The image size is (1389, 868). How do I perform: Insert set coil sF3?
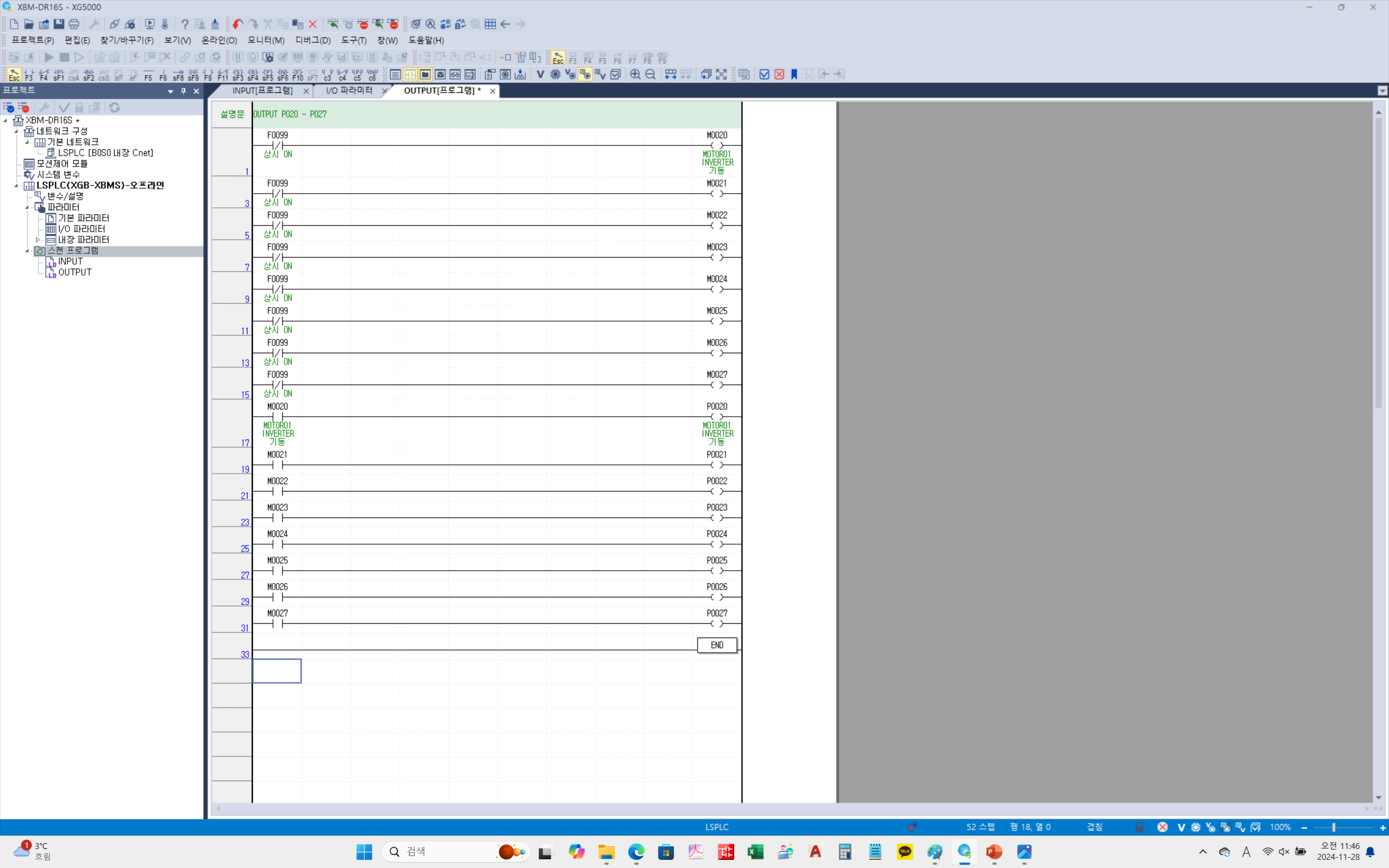tap(238, 75)
